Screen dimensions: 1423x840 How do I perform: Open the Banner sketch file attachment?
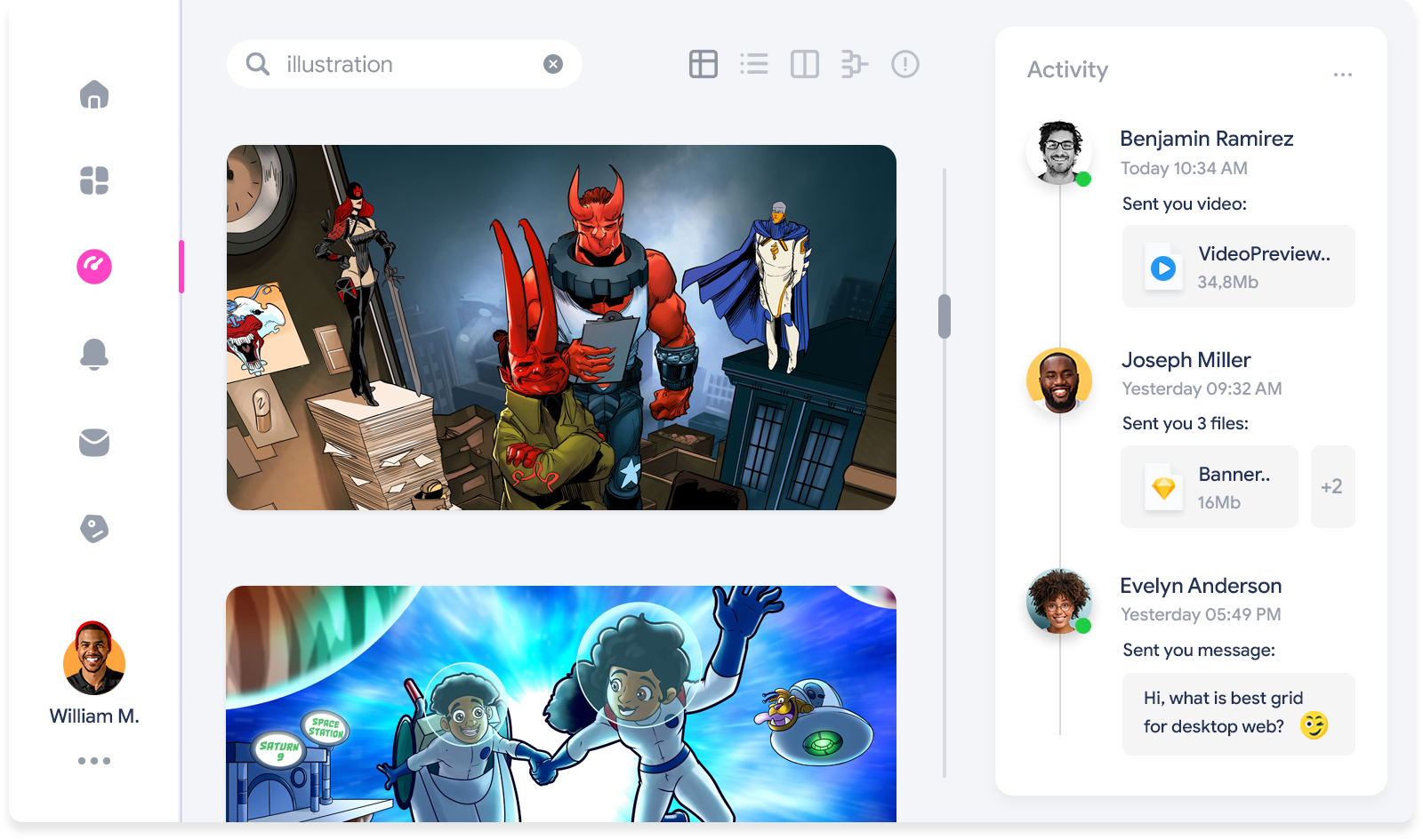coord(1210,487)
